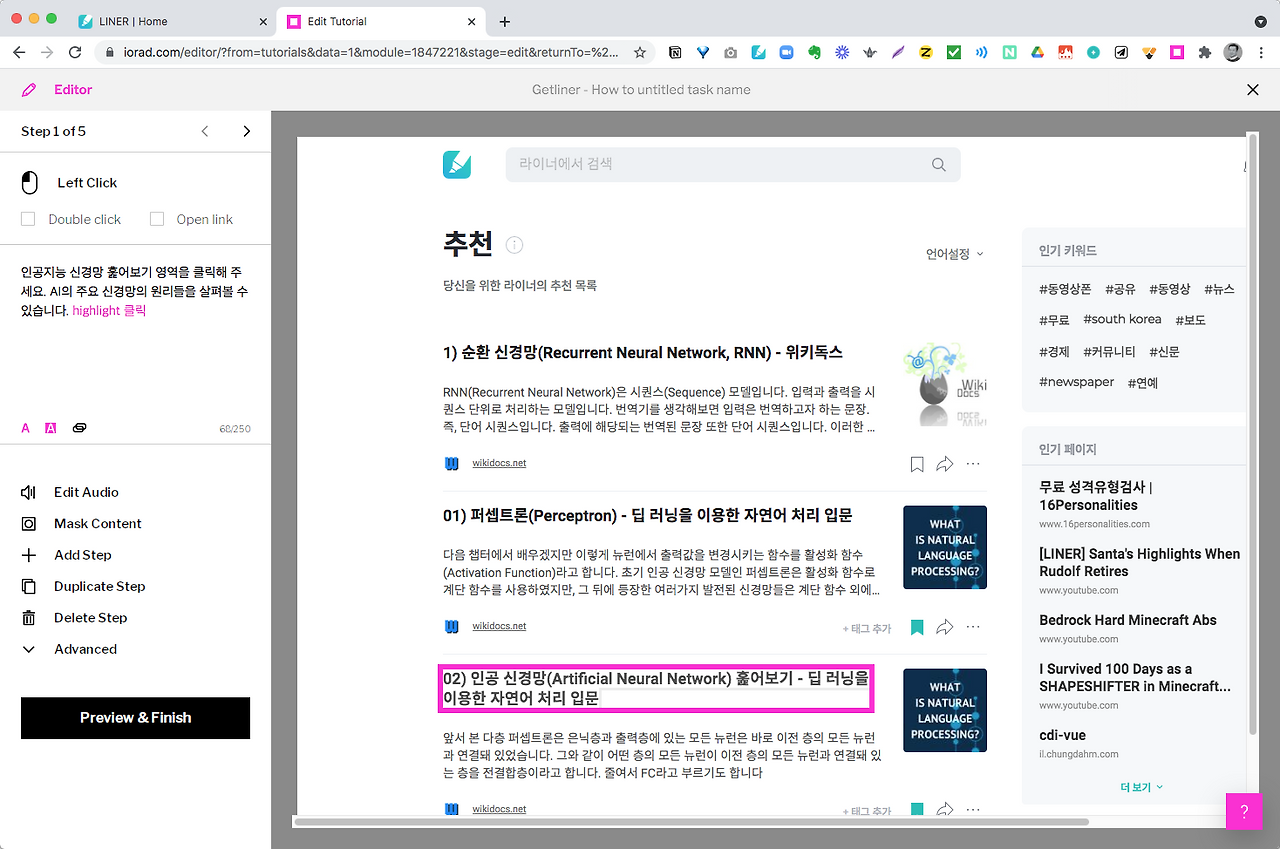This screenshot has width=1280, height=849.
Task: Open the 언어설정 dropdown
Action: click(955, 254)
